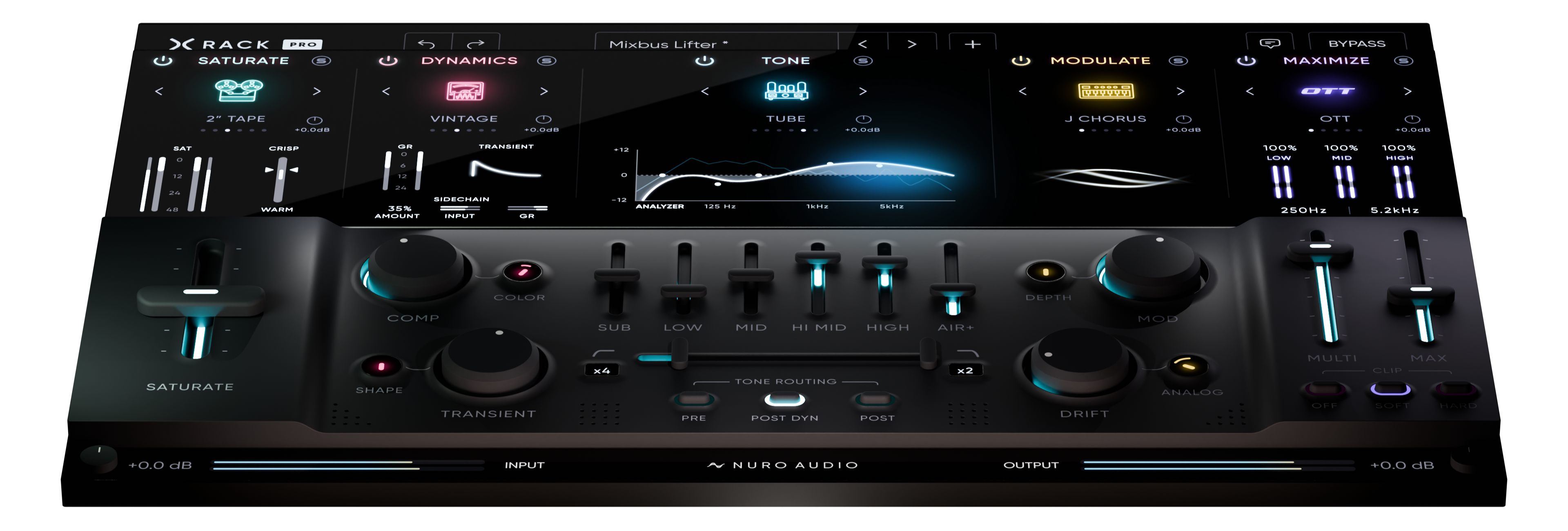Click the BYPASS button
Image resolution: width=1568 pixels, height=531 pixels.
click(x=1356, y=44)
